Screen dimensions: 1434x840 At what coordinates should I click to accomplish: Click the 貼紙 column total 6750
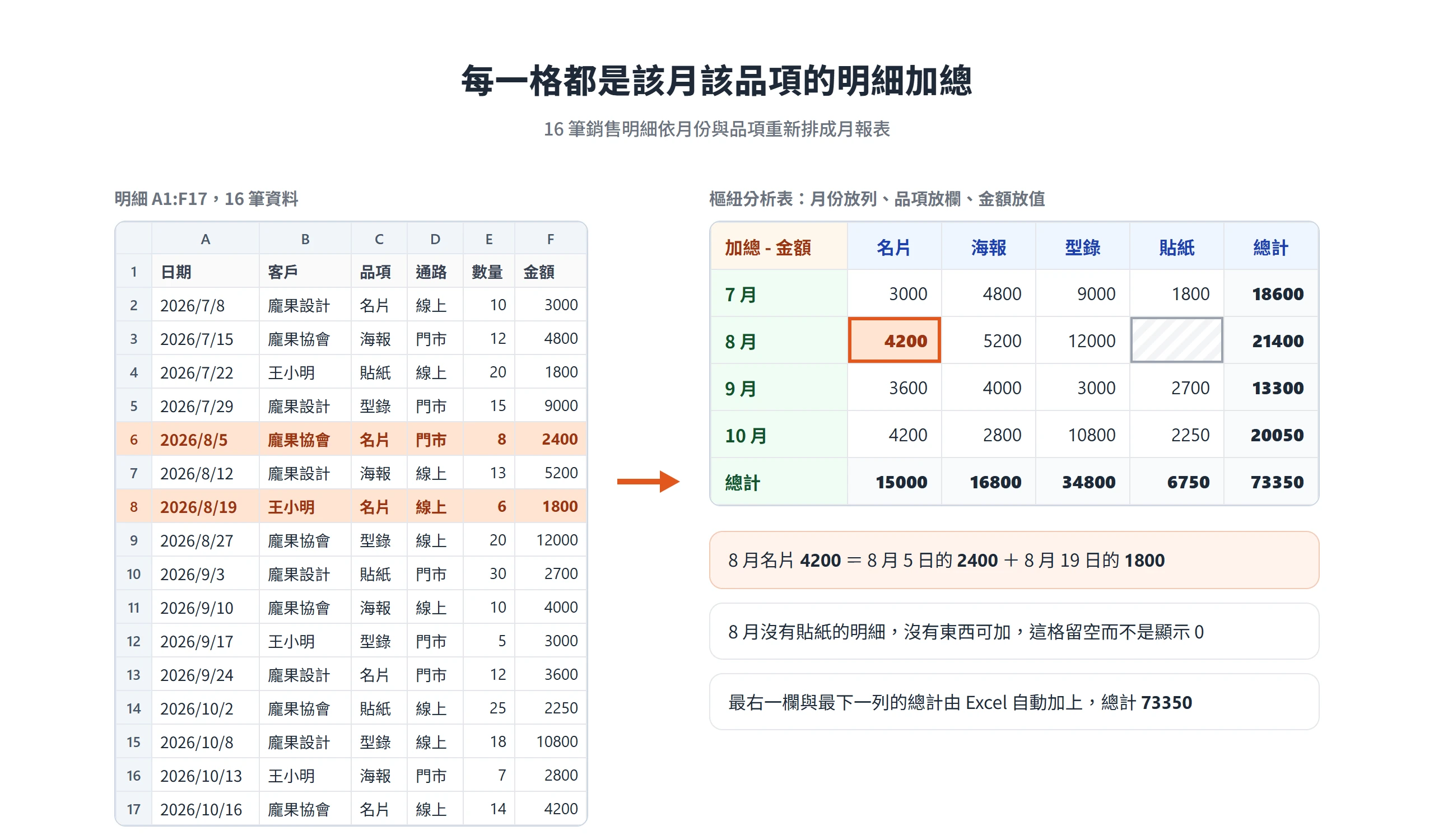pyautogui.click(x=1176, y=482)
